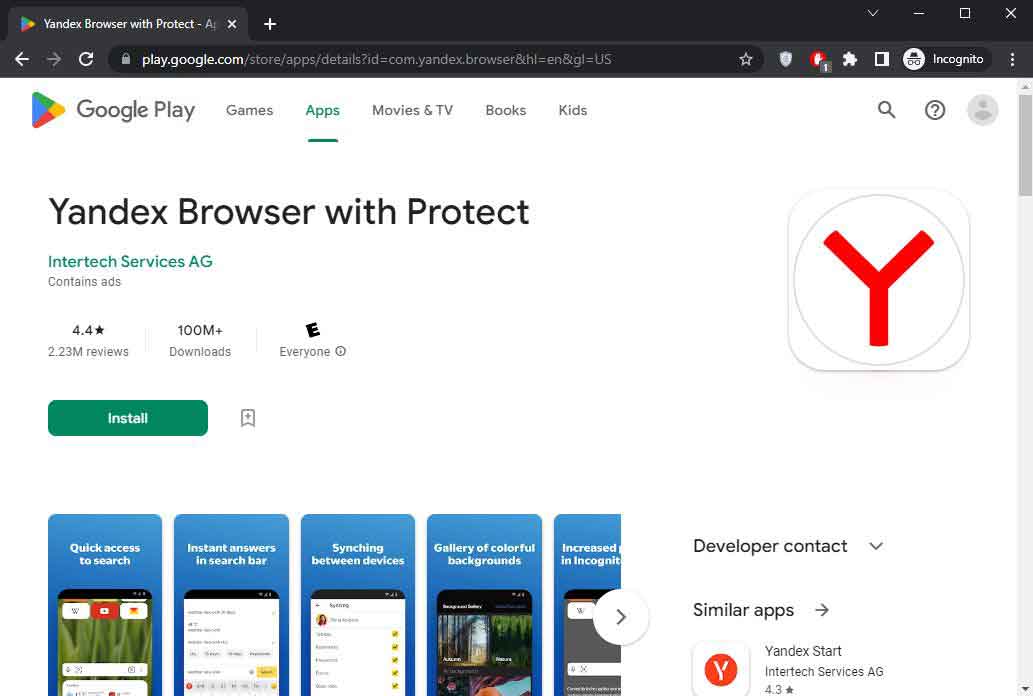Screen dimensions: 1033x696
Task: Open a new browser tab
Action: click(269, 24)
